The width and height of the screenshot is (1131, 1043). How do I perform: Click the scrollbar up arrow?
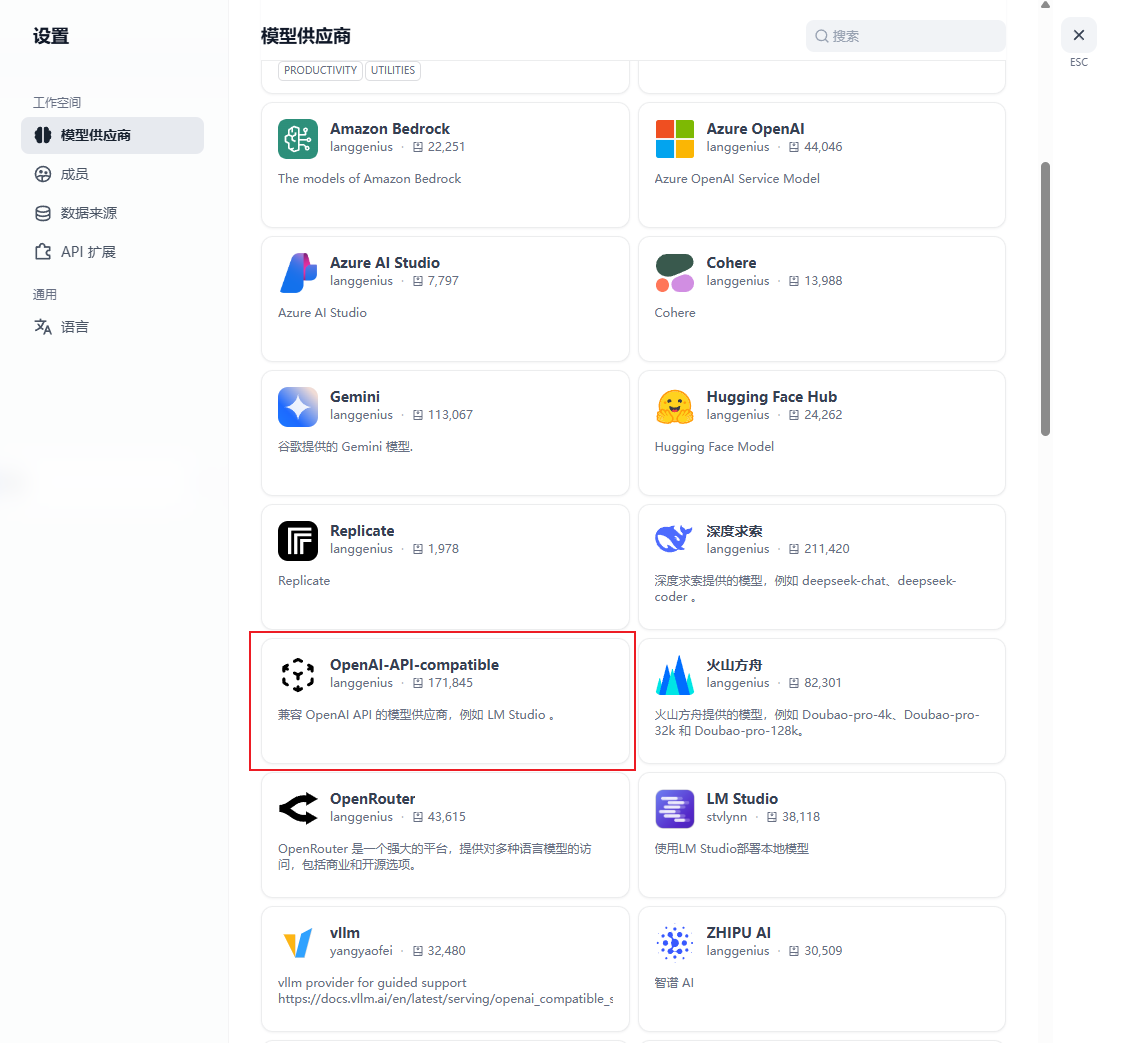[1045, 5]
